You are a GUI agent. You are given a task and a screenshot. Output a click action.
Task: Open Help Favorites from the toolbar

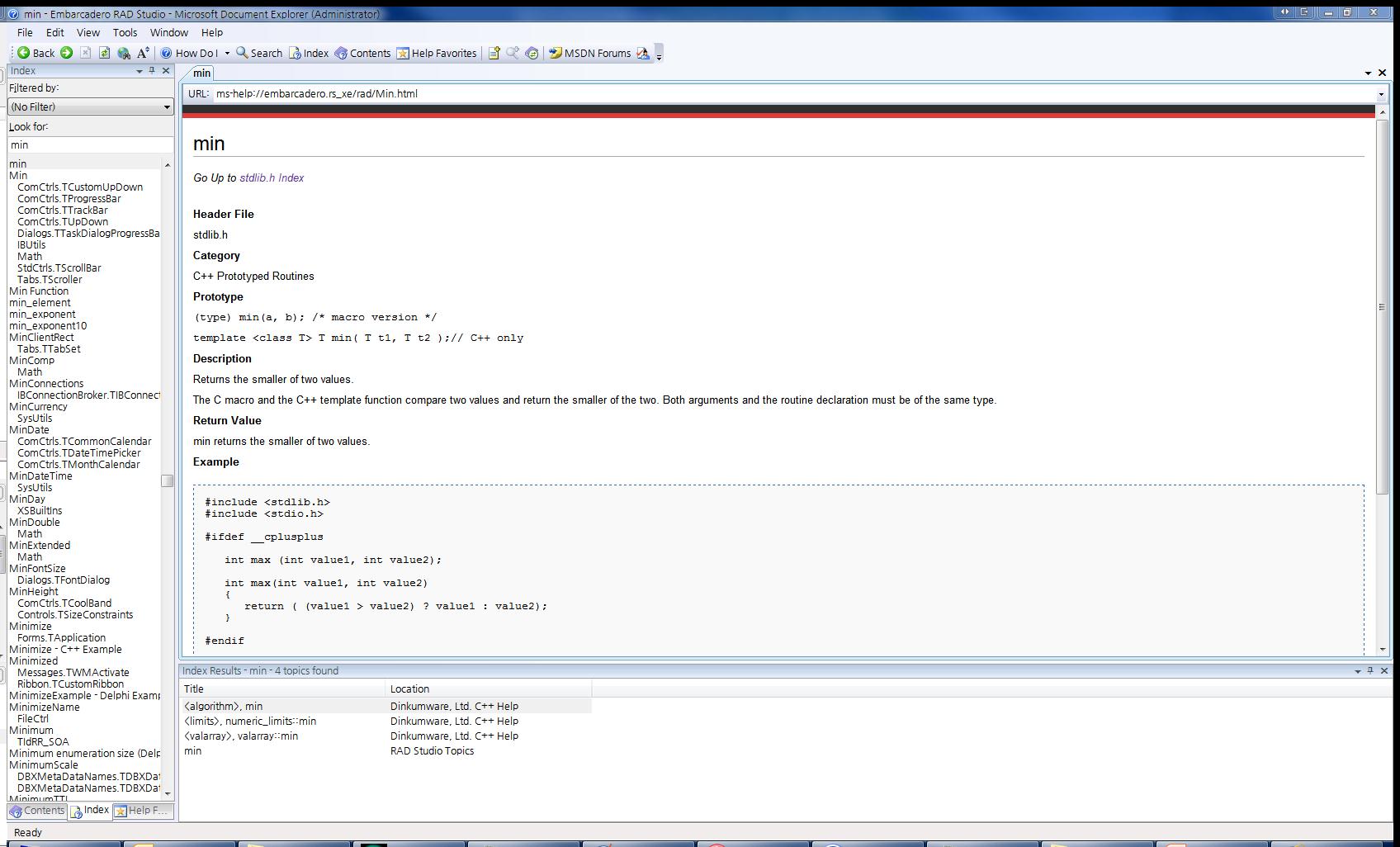(x=436, y=53)
